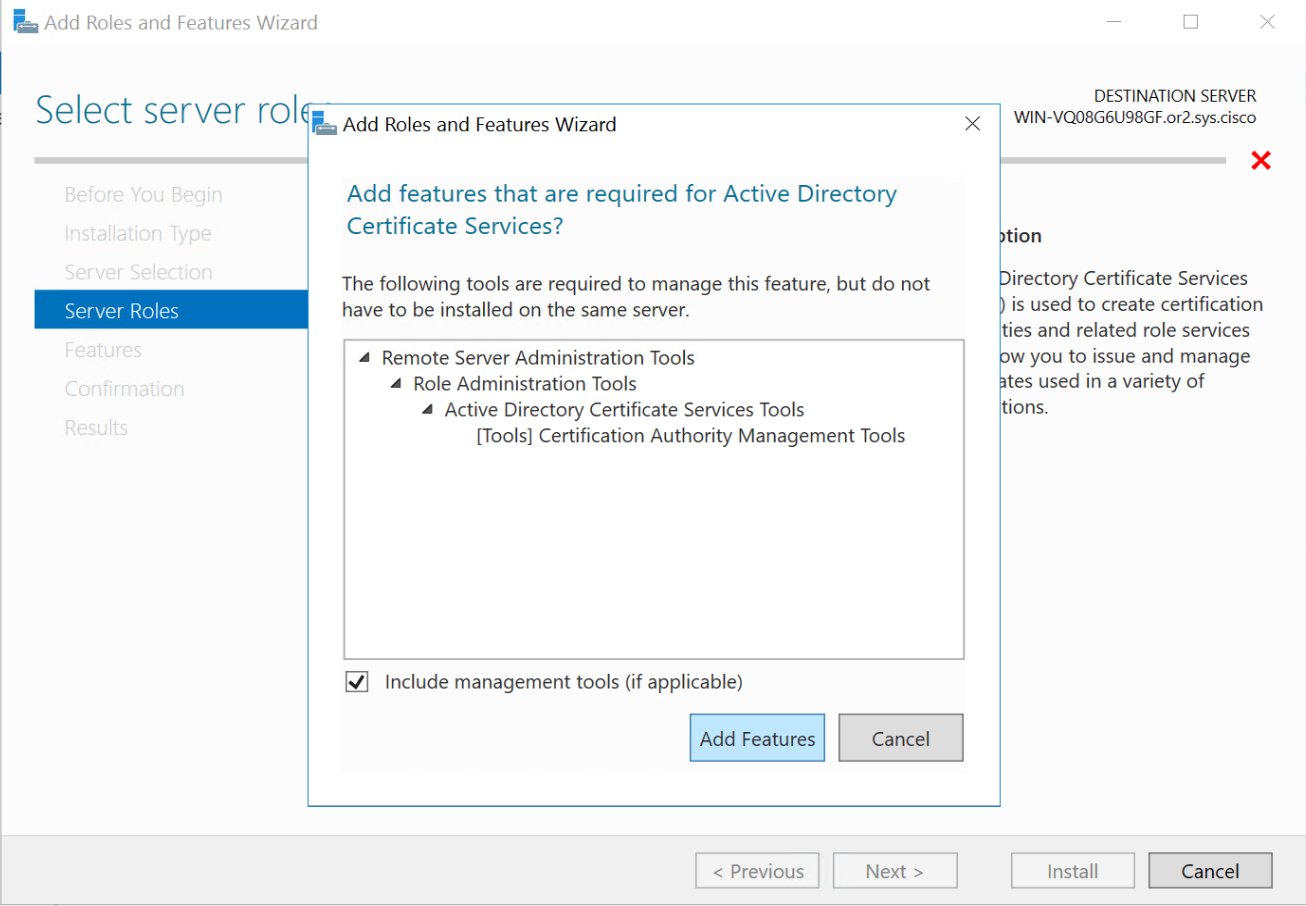This screenshot has height=906, width=1306.
Task: Click the red X error icon
Action: [x=1261, y=160]
